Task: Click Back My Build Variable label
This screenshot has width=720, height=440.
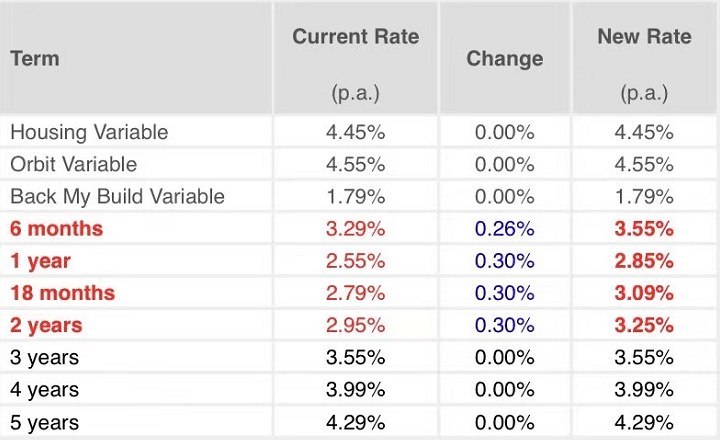Action: coord(118,197)
